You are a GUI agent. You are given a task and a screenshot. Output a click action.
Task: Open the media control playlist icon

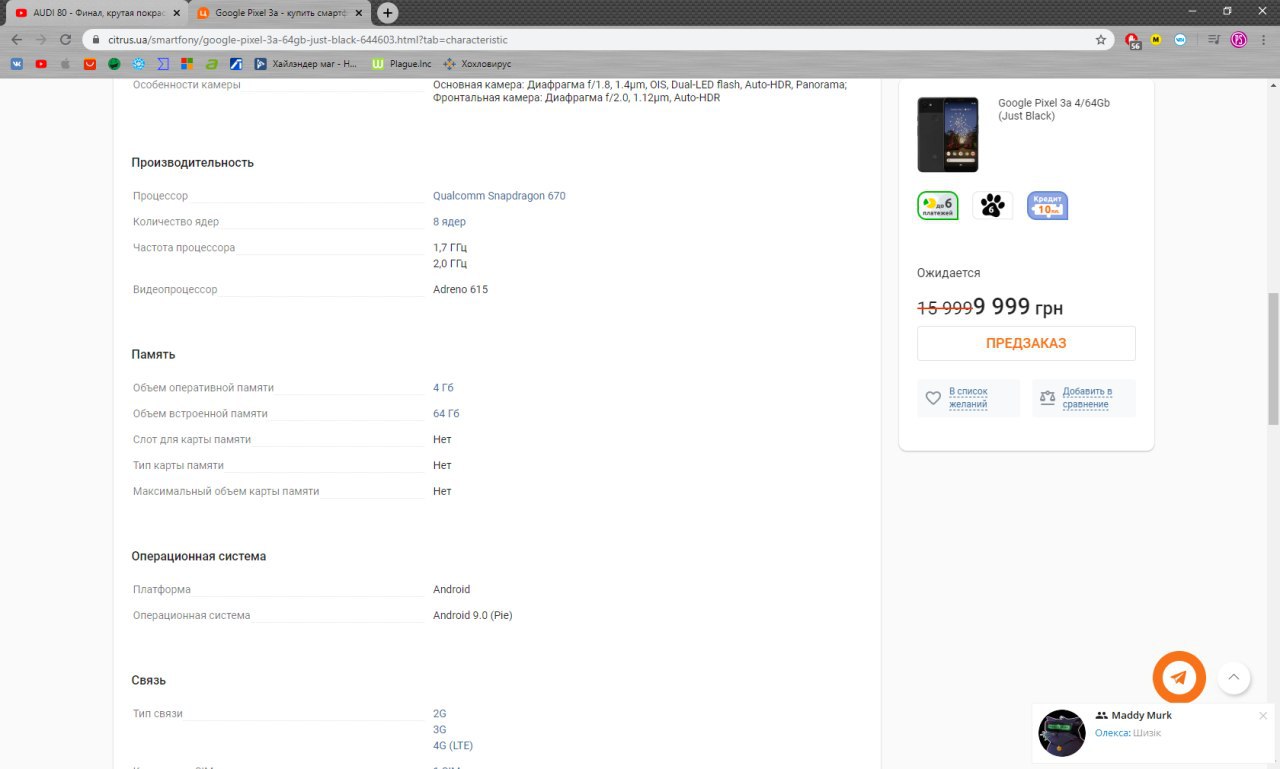1213,40
